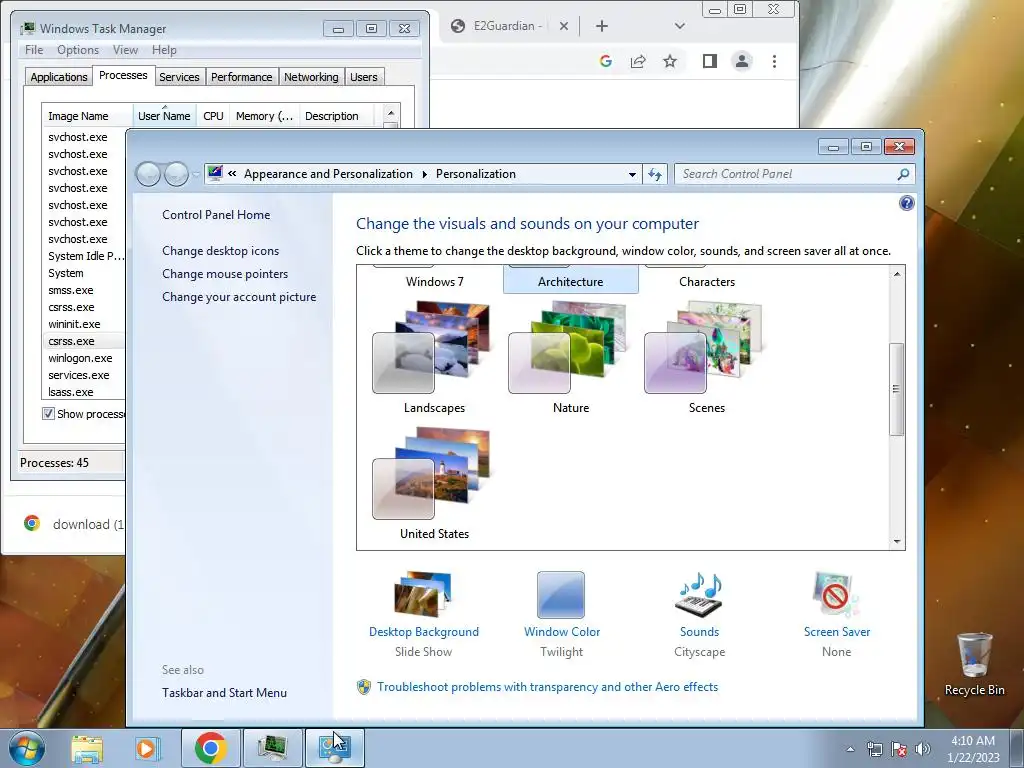The height and width of the screenshot is (768, 1024).
Task: Open the Help menu in Task Manager
Action: [x=164, y=50]
